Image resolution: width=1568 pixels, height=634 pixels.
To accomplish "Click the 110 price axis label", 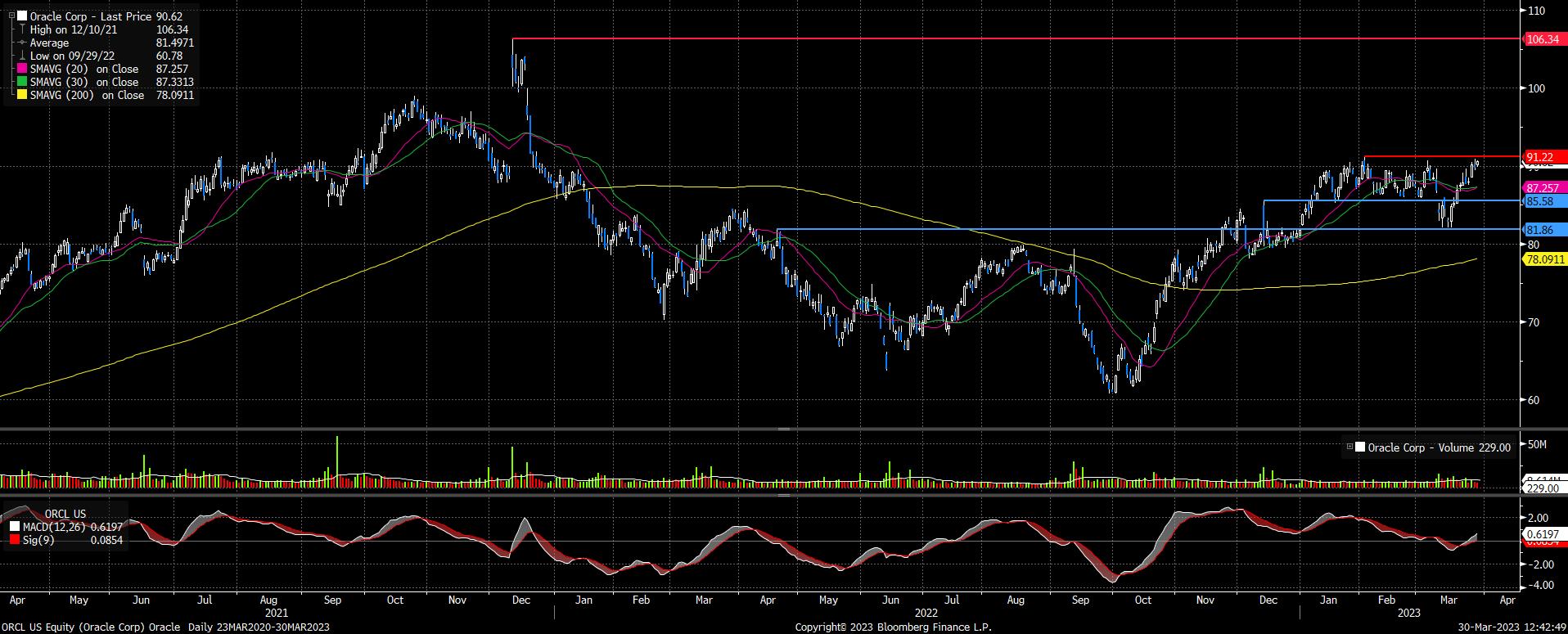I will tap(1536, 10).
